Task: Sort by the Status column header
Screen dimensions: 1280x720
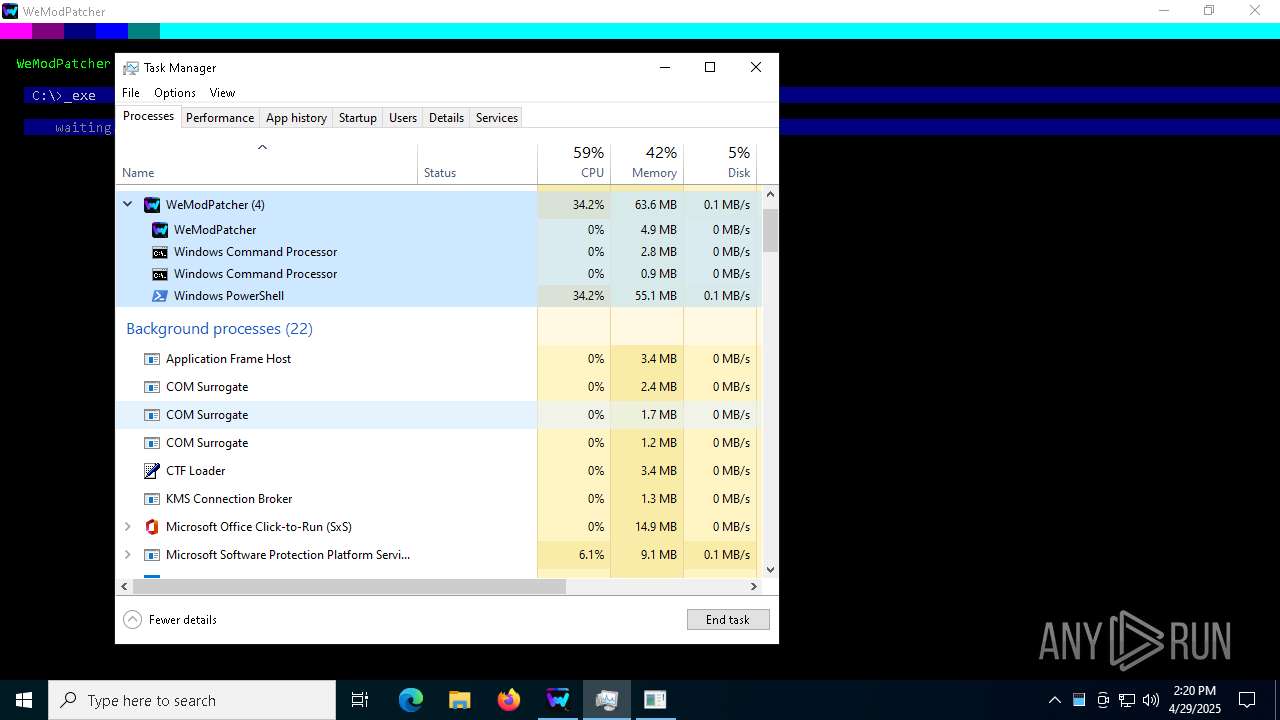Action: [x=477, y=164]
